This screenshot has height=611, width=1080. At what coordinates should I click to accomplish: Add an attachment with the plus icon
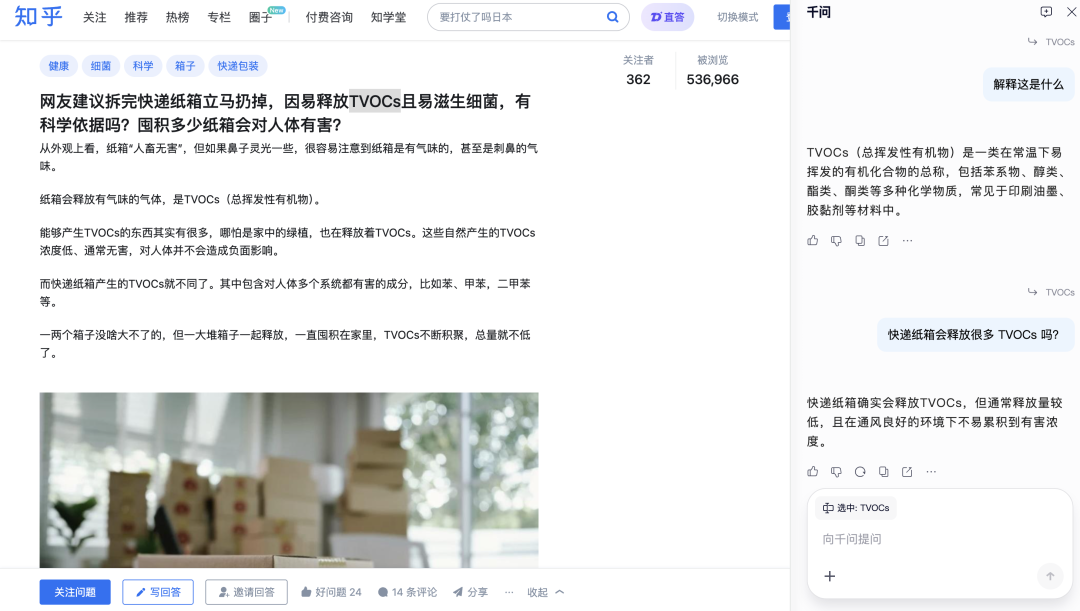829,576
